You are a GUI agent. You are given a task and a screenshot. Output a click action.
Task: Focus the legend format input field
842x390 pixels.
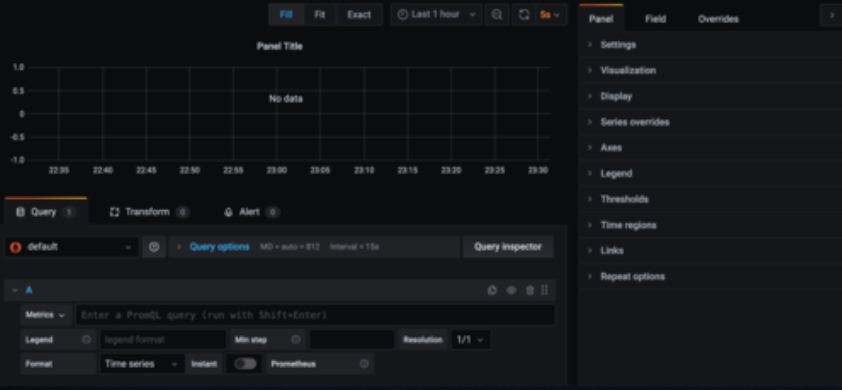click(163, 340)
